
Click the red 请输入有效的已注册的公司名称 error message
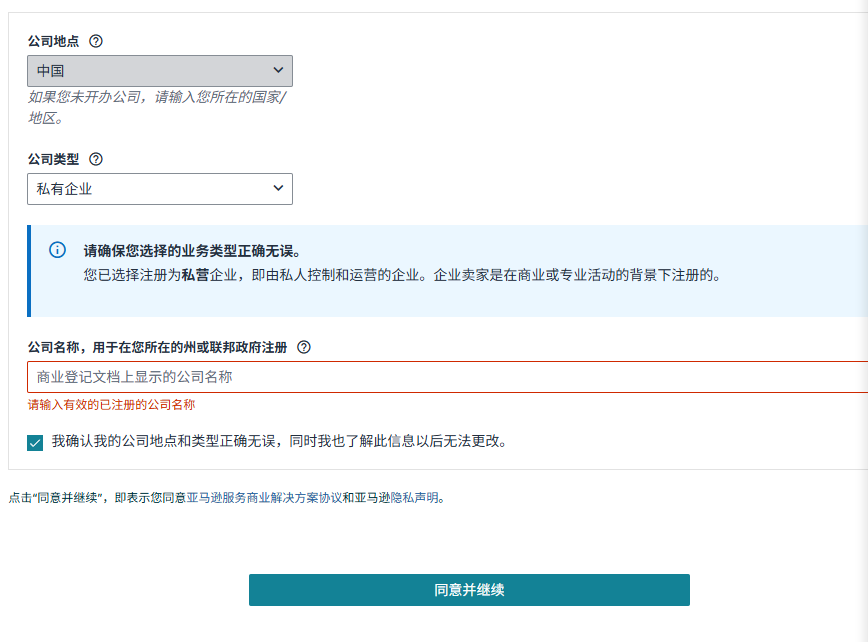[x=111, y=405]
